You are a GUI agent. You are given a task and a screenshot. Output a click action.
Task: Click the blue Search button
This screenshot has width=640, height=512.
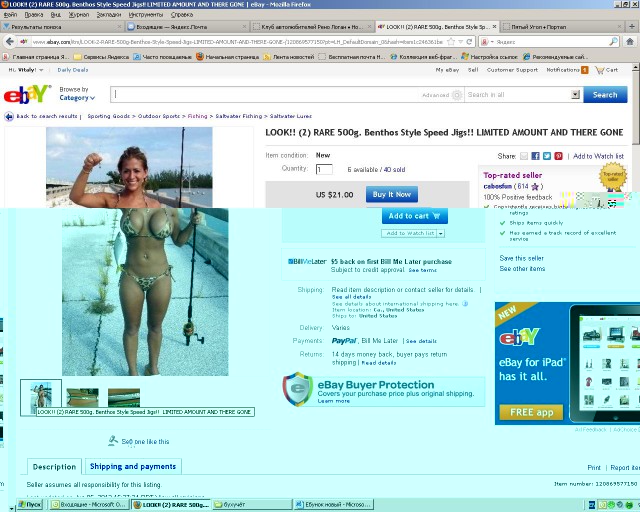pyautogui.click(x=605, y=95)
